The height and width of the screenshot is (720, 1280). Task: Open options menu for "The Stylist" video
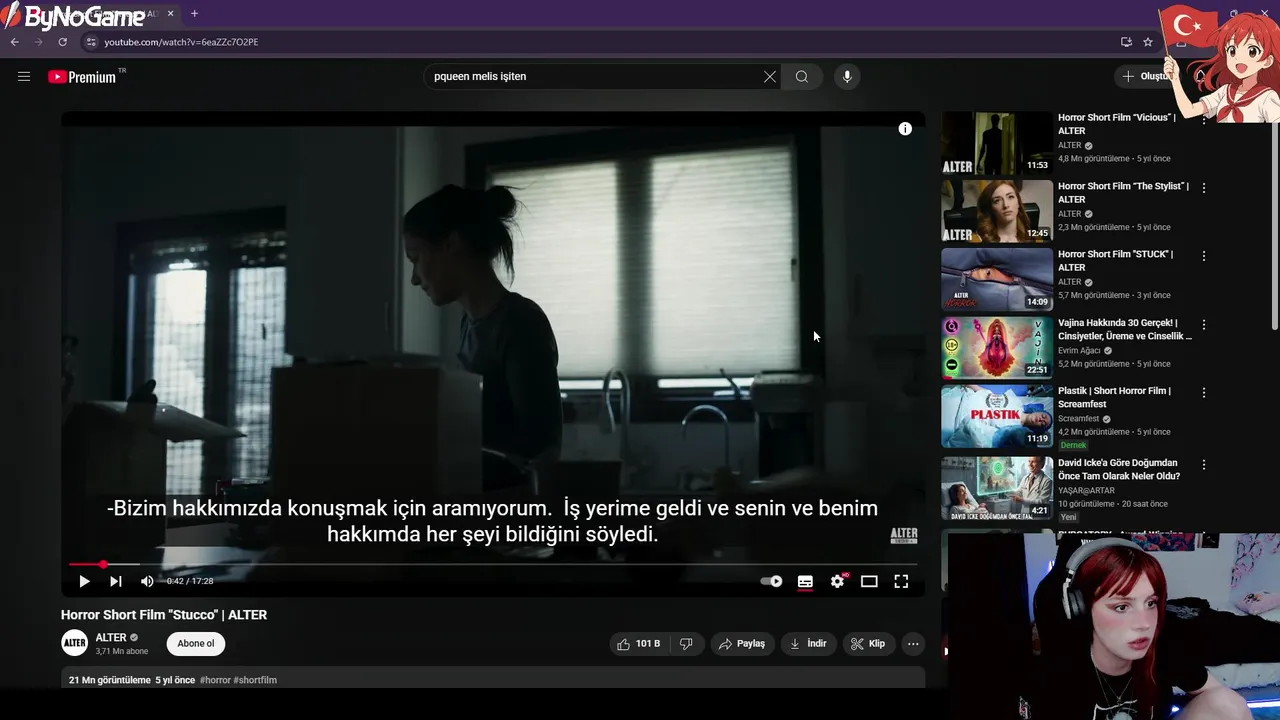click(1204, 188)
